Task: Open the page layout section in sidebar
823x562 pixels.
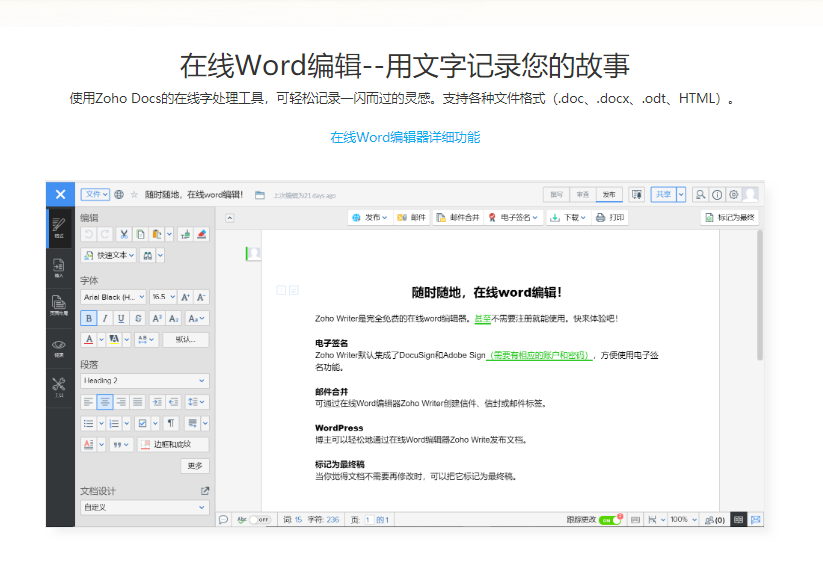Action: click(59, 305)
